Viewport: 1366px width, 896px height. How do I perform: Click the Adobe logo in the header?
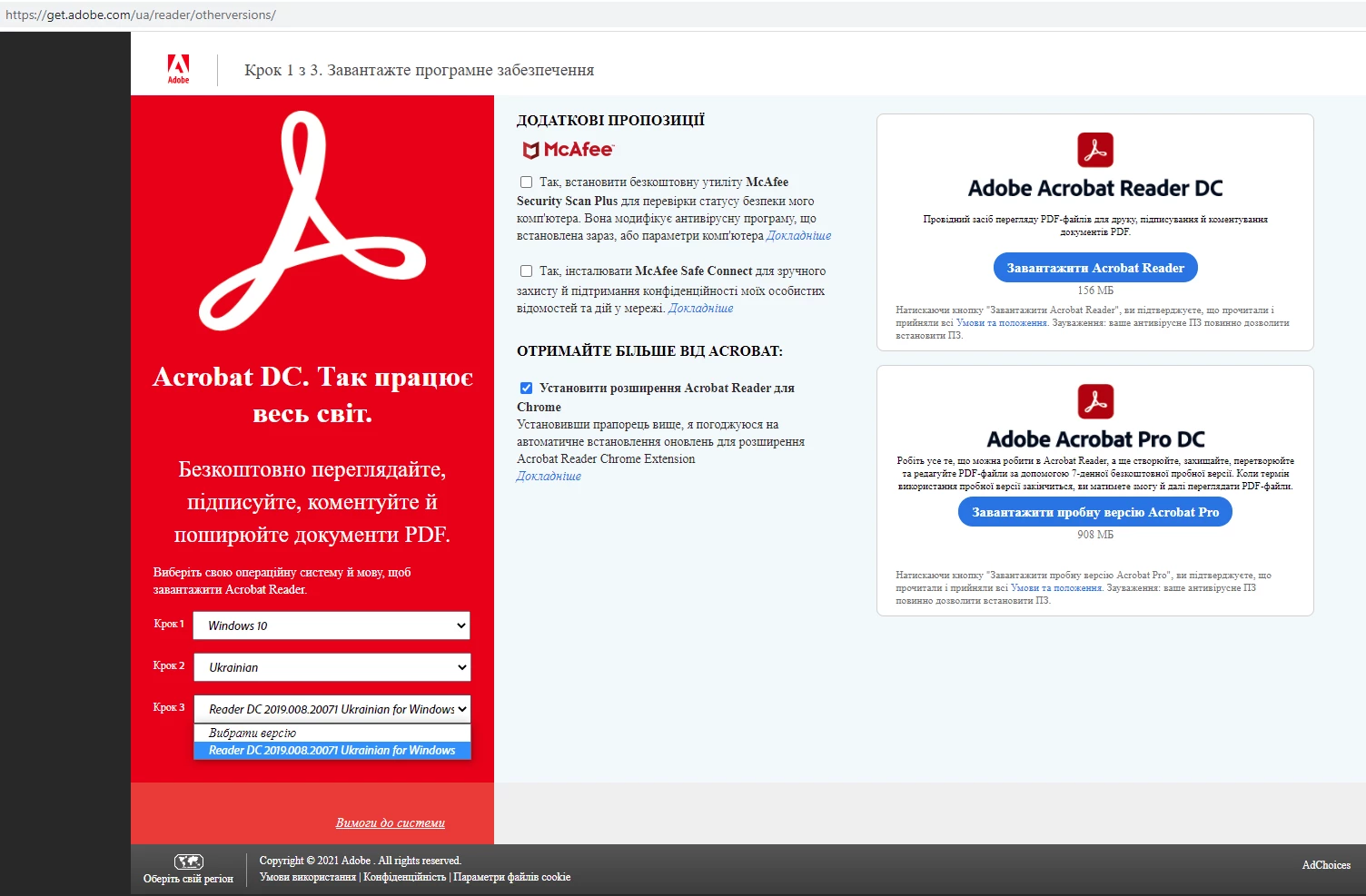click(178, 69)
